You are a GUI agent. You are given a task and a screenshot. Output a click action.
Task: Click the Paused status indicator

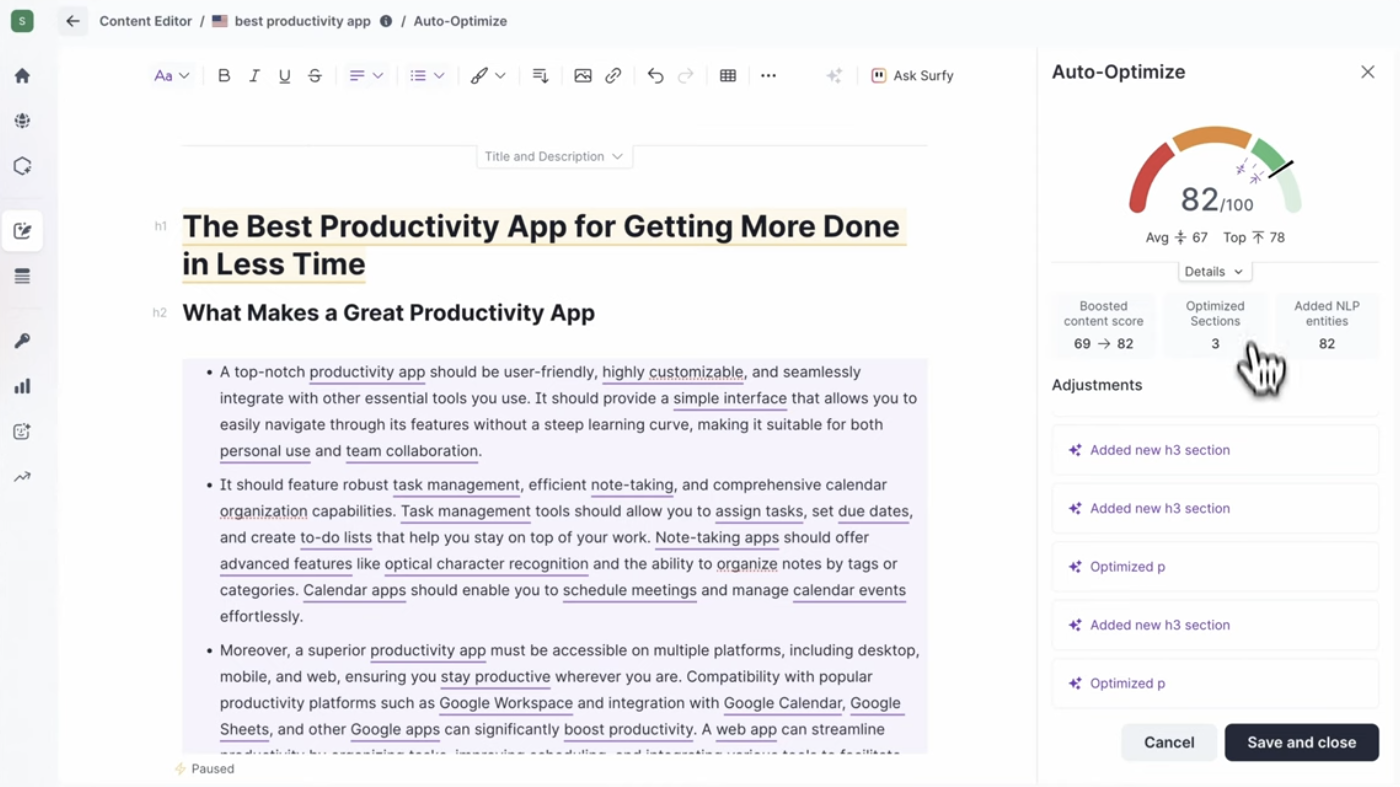(x=204, y=769)
